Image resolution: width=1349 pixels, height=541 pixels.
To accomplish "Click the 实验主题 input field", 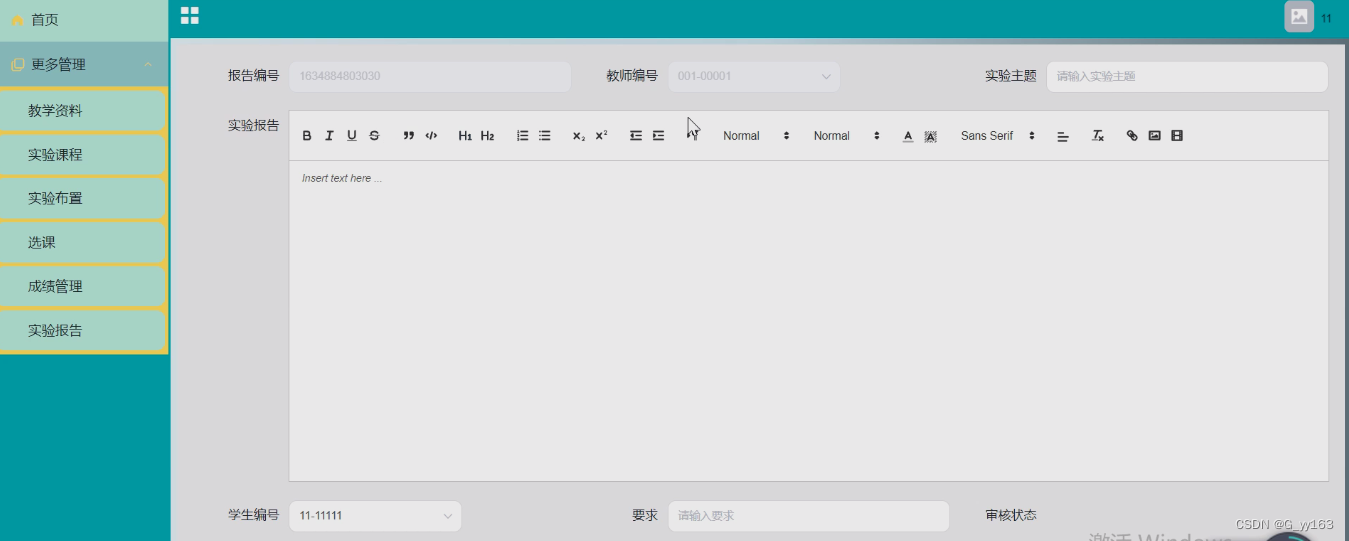I will pos(1187,77).
